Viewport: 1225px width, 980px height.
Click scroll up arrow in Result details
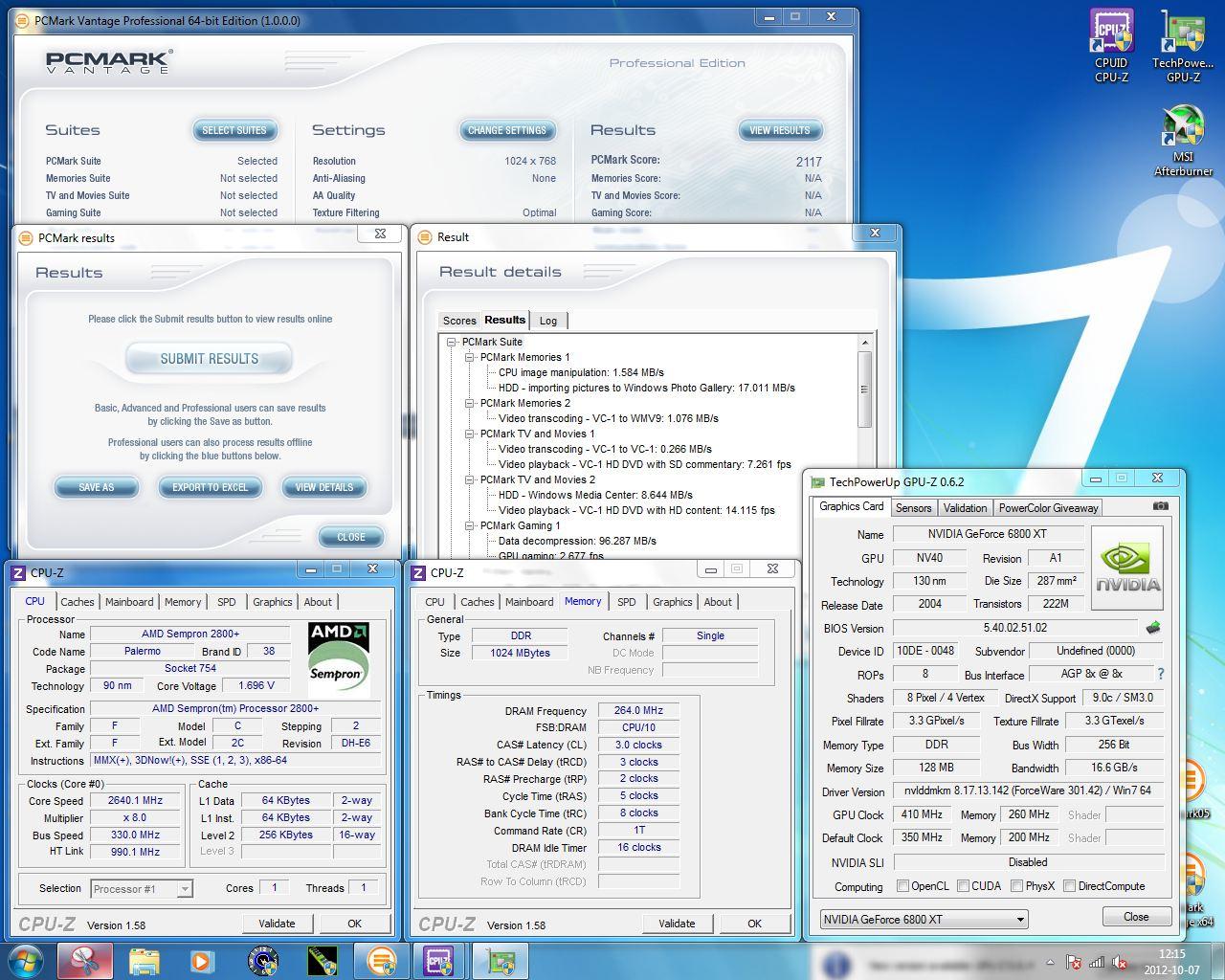point(864,343)
